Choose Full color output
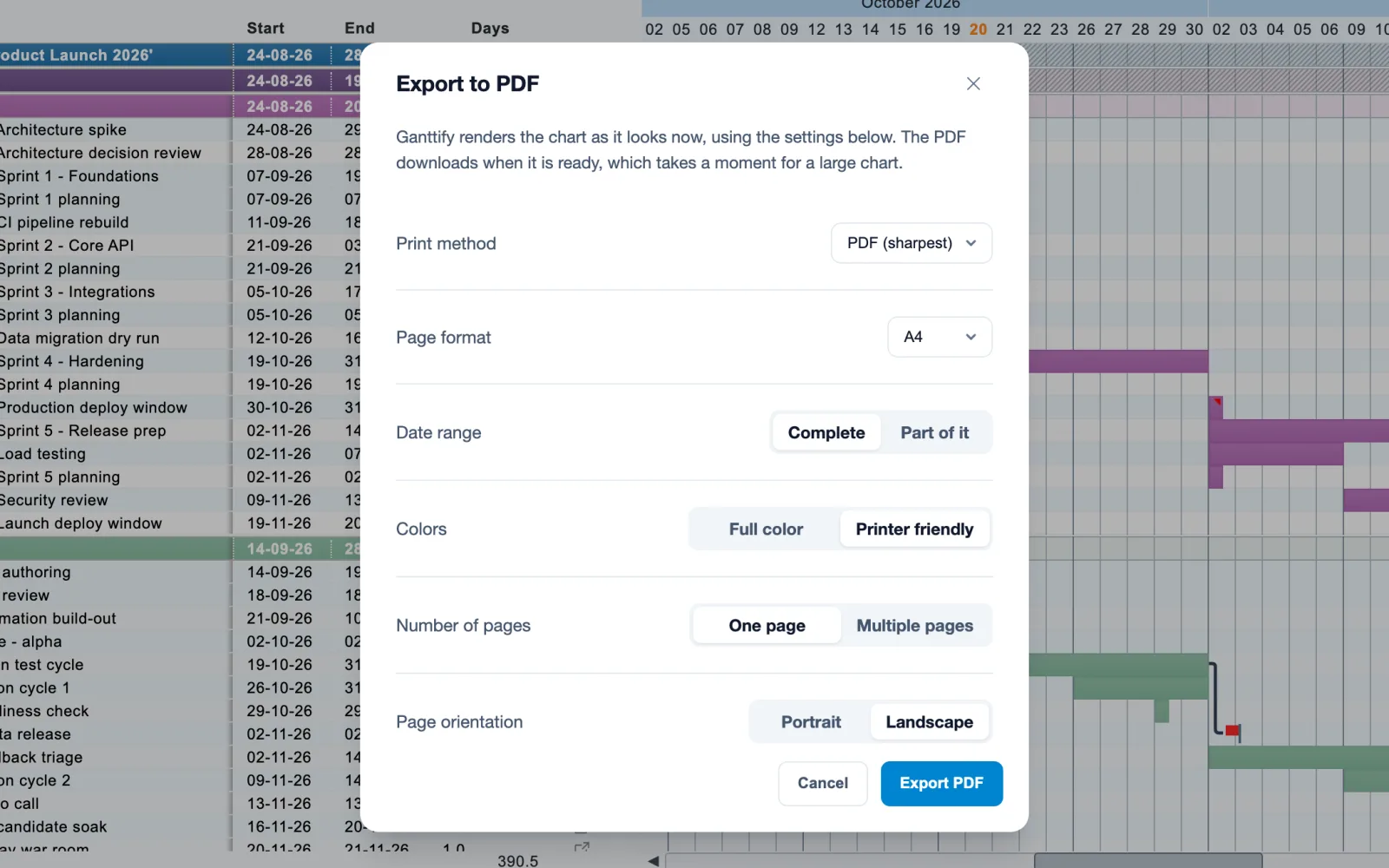Viewport: 1389px width, 868px height. pyautogui.click(x=766, y=529)
